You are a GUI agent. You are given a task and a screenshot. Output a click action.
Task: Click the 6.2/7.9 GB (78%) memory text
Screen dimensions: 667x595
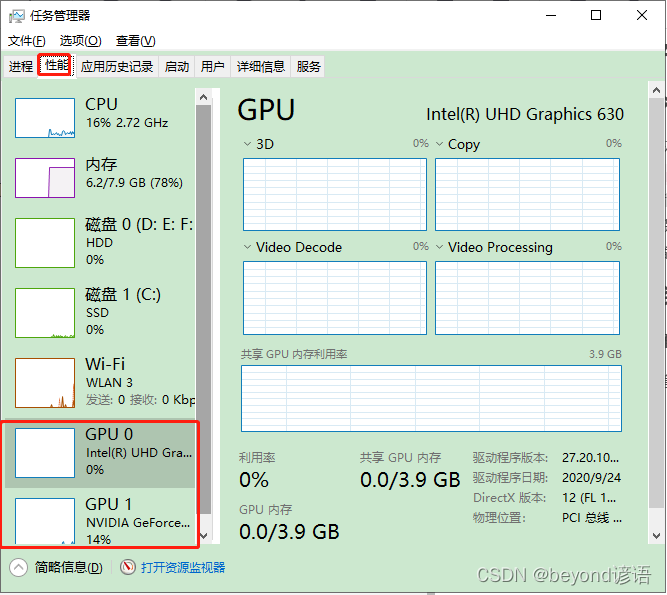(x=134, y=183)
